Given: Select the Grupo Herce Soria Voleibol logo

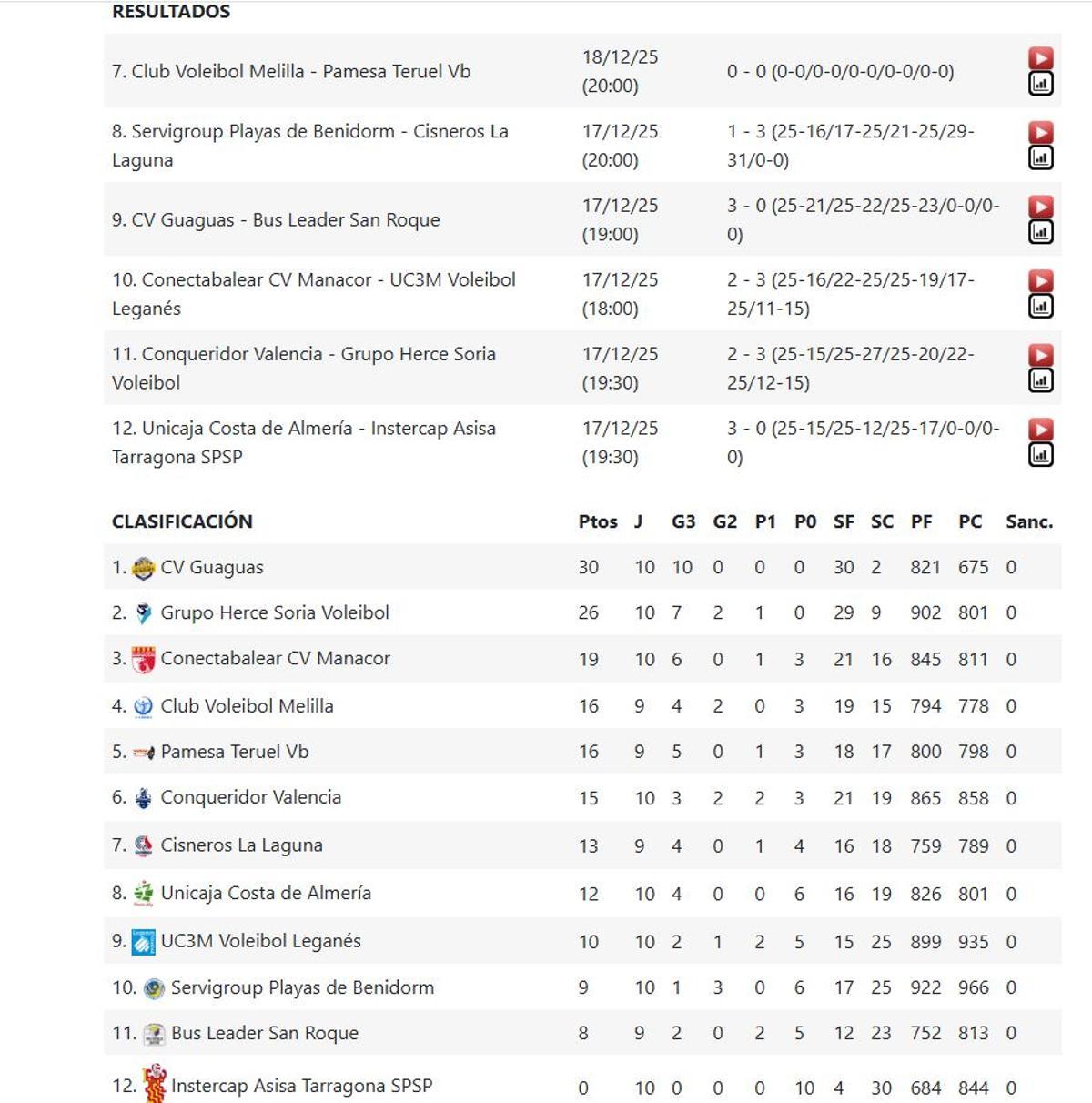Looking at the screenshot, I should [143, 612].
